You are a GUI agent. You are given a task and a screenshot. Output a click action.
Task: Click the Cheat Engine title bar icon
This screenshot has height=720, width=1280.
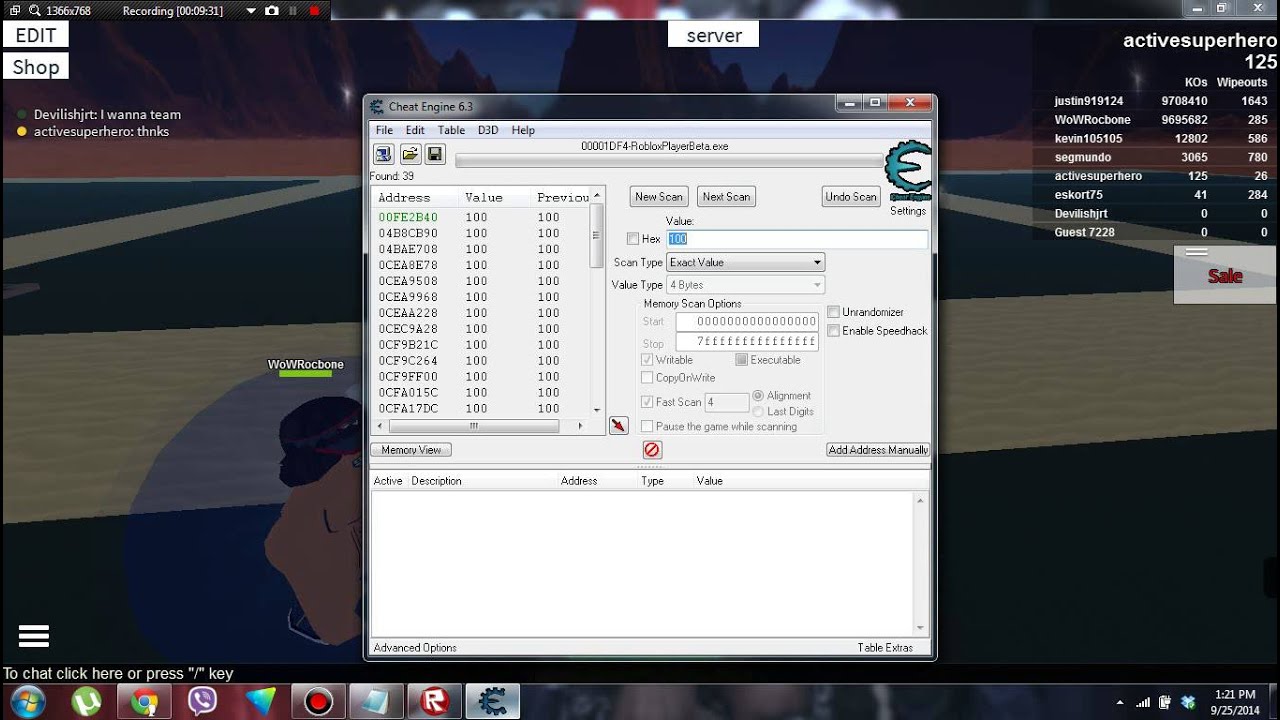[x=377, y=107]
